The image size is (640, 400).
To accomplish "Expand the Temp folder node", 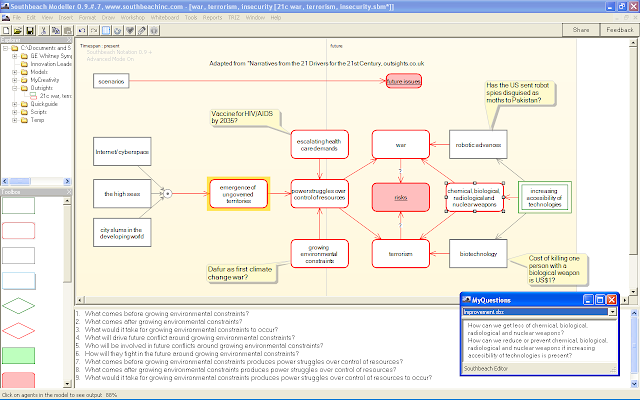I will coord(15,120).
